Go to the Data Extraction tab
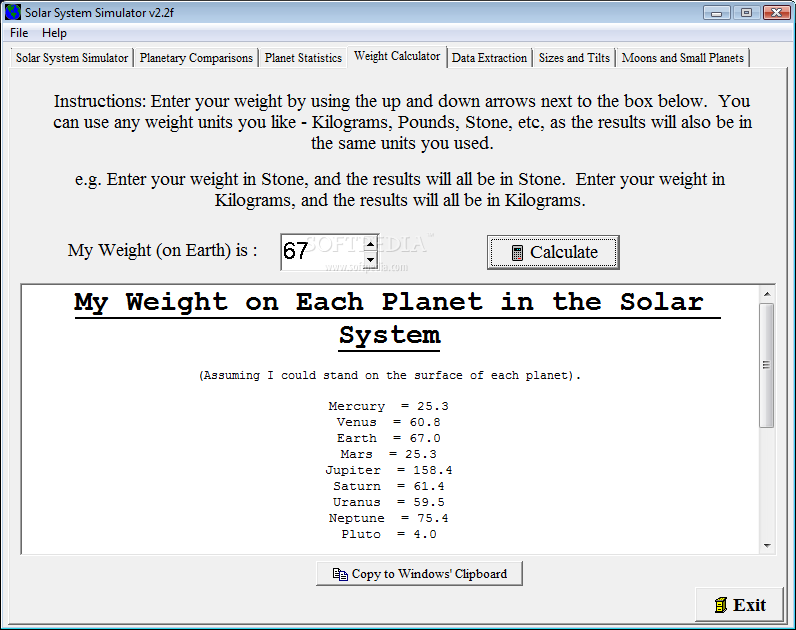The image size is (796, 630). 489,58
